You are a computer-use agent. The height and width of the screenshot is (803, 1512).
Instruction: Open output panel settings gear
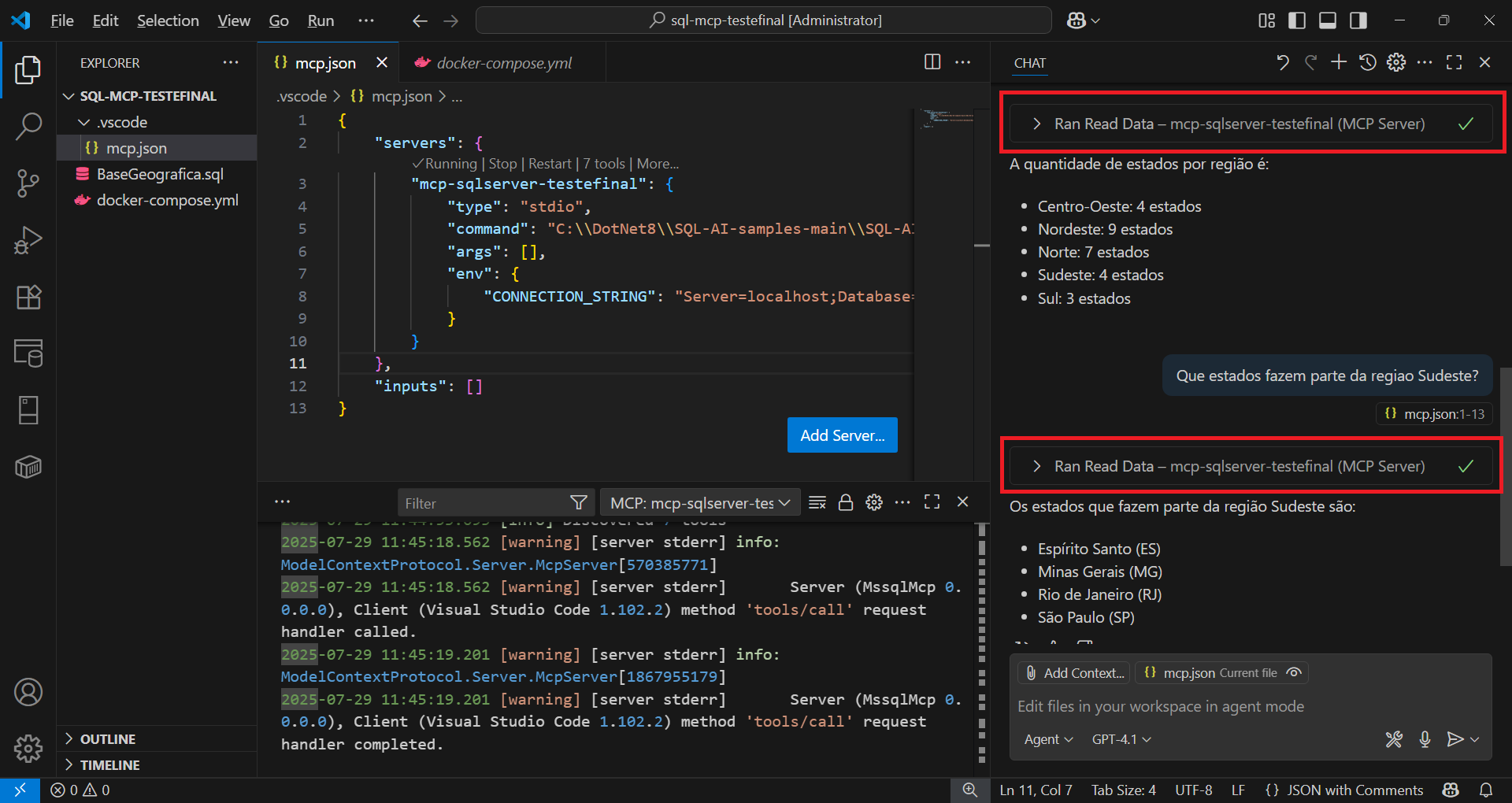(x=874, y=502)
